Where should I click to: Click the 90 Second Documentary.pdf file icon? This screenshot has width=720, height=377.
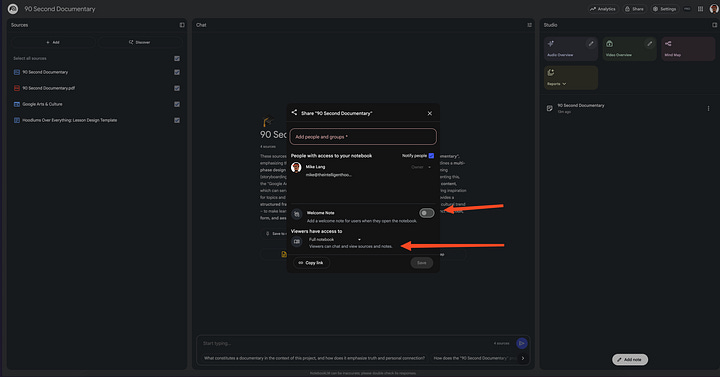tap(17, 88)
